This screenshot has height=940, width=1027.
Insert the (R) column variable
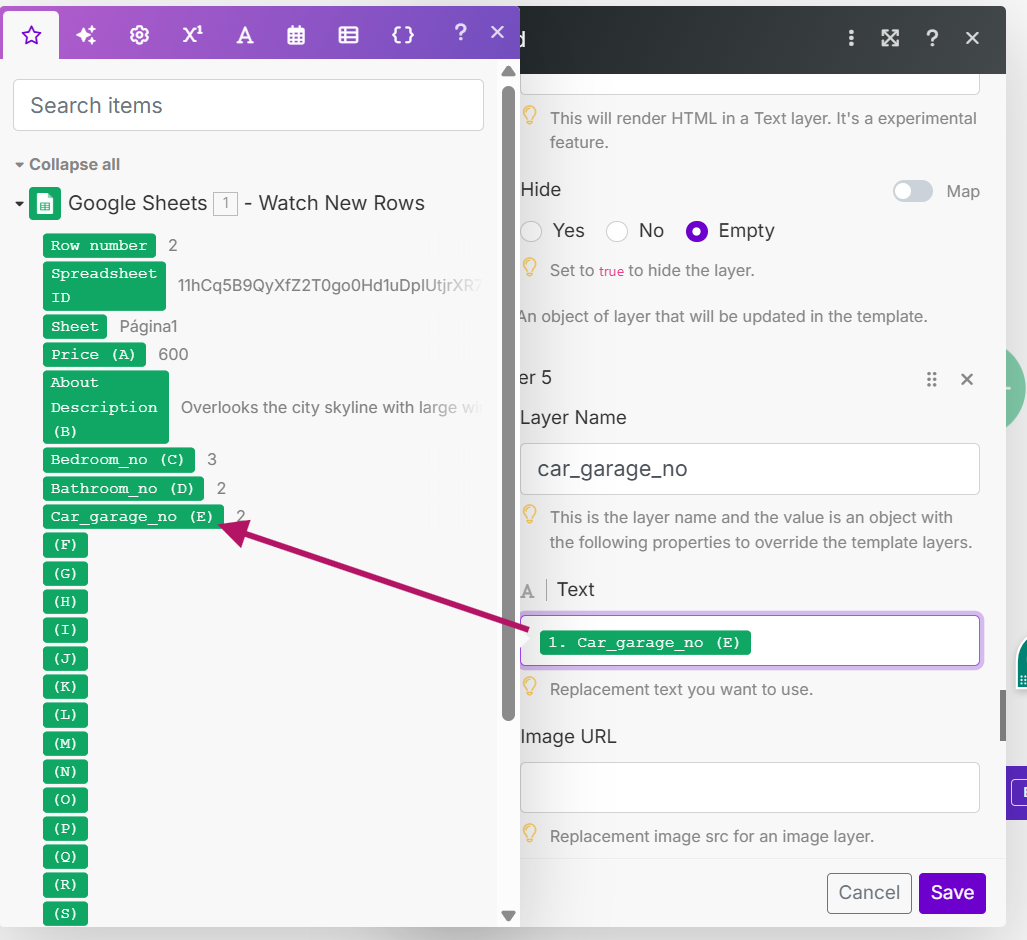coord(65,885)
